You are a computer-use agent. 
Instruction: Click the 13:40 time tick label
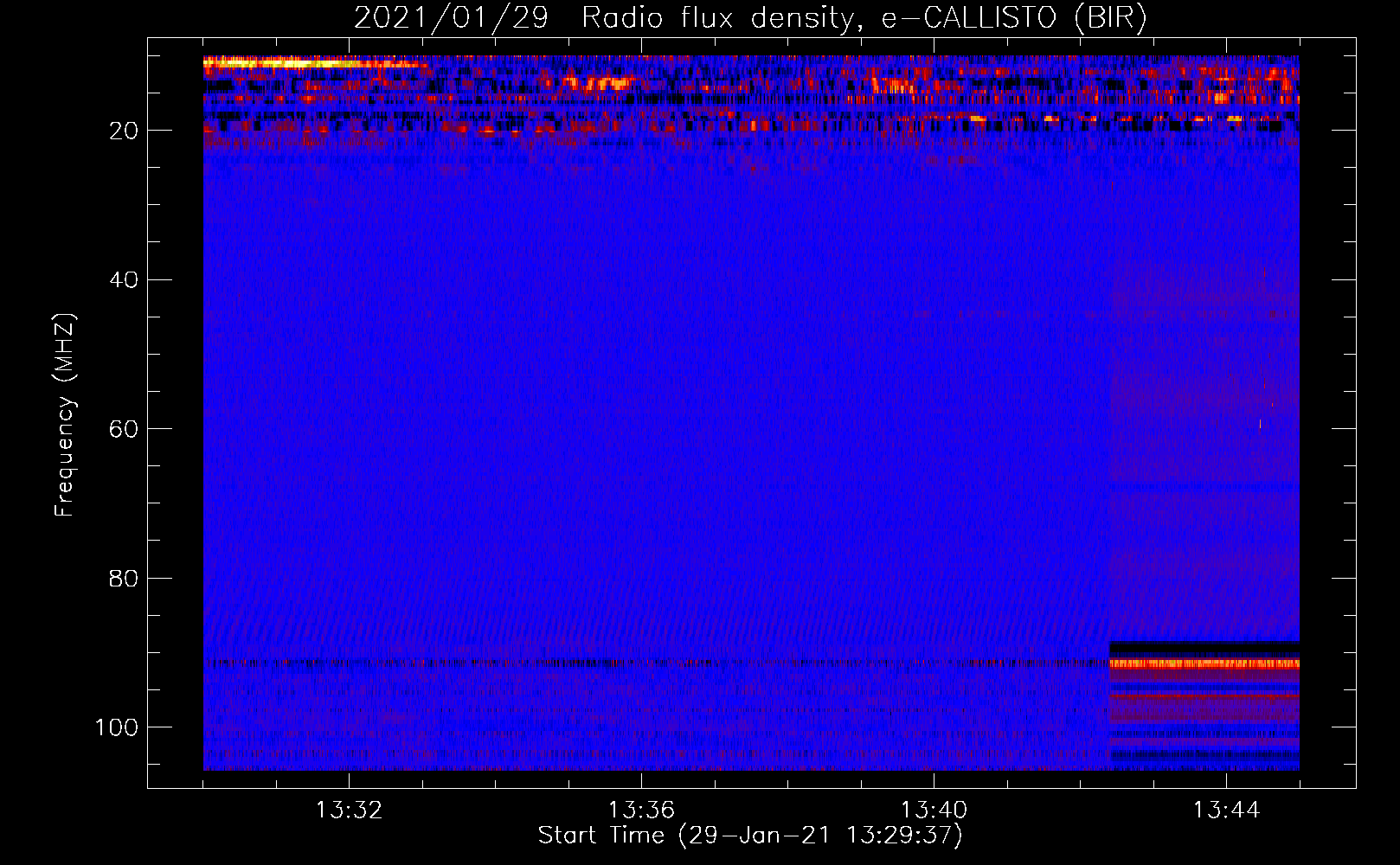934,811
